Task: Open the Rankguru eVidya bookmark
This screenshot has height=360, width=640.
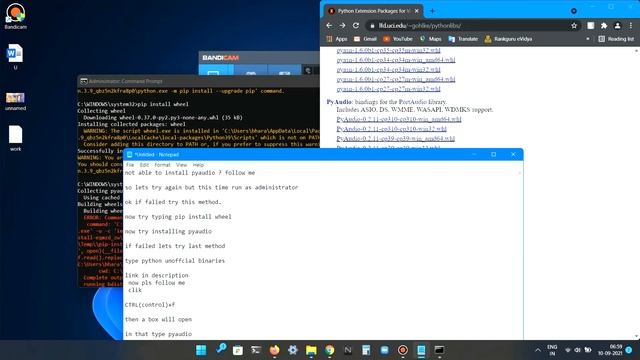Action: [509, 39]
